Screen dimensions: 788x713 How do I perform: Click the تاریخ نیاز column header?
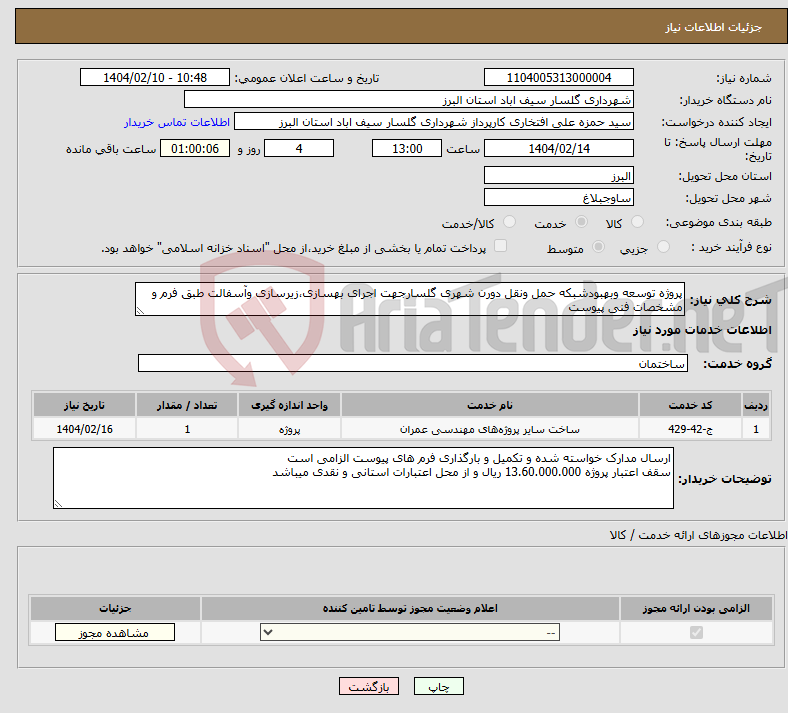point(84,405)
